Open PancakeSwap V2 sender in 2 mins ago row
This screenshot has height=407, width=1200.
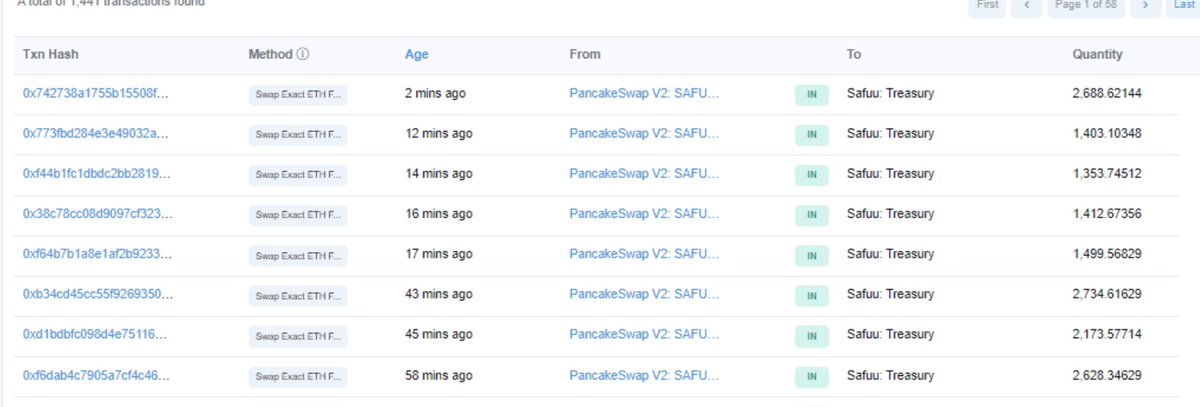[644, 94]
